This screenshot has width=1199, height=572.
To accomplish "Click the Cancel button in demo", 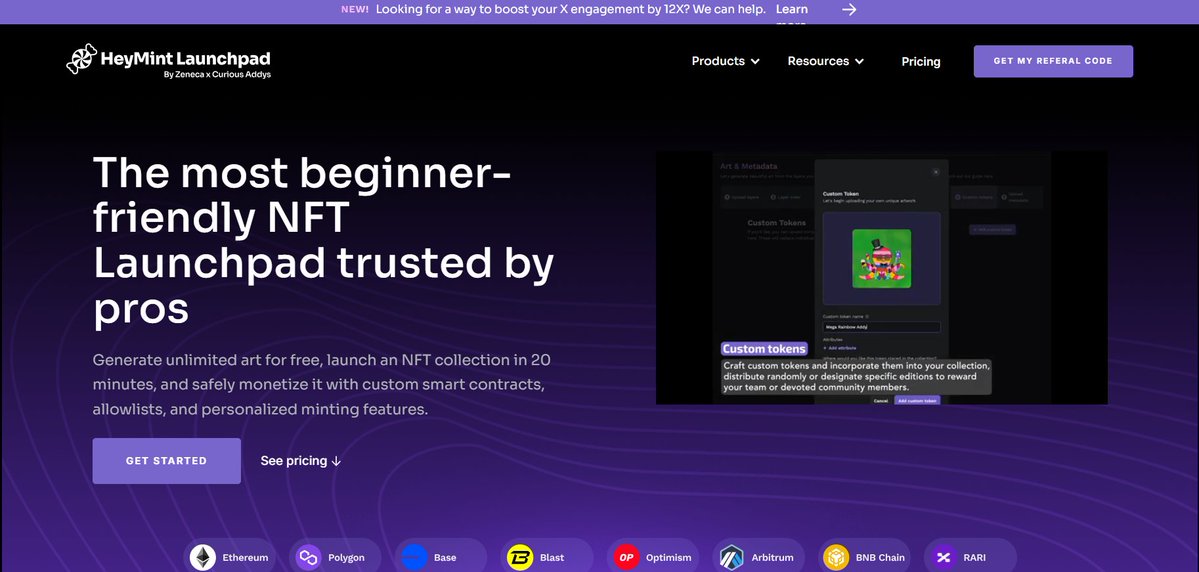I will 880,400.
